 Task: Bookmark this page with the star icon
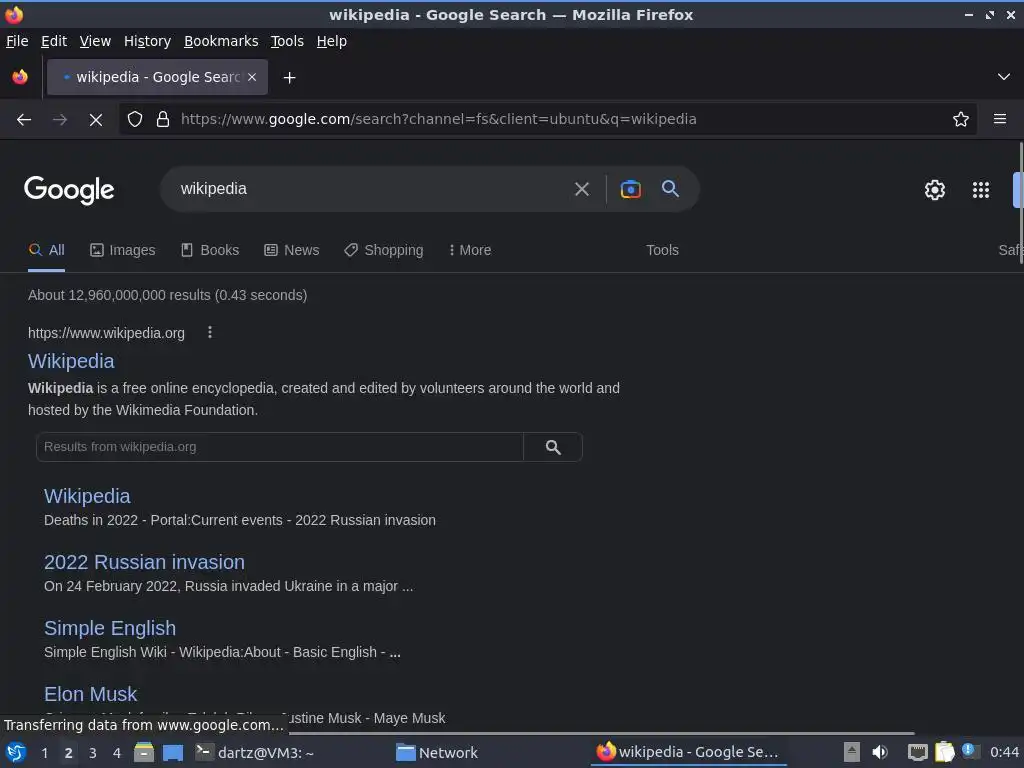[961, 119]
